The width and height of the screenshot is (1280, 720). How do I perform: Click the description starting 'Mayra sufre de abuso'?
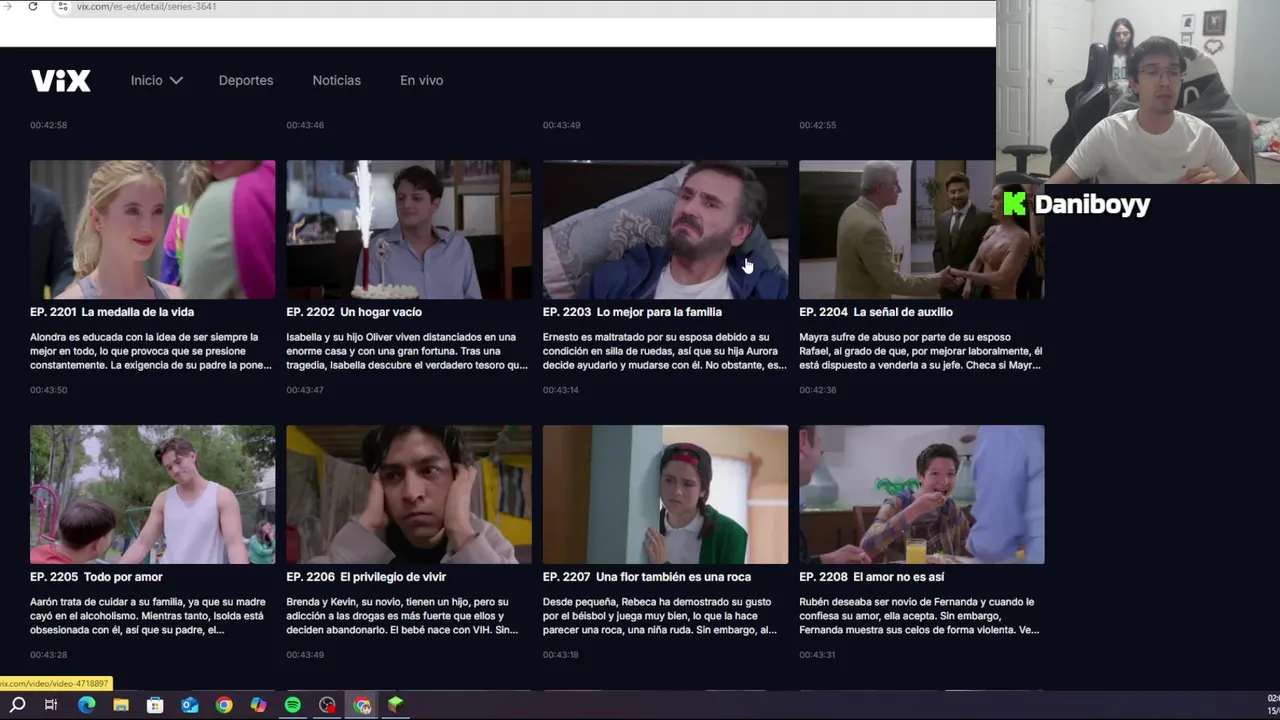[920, 351]
